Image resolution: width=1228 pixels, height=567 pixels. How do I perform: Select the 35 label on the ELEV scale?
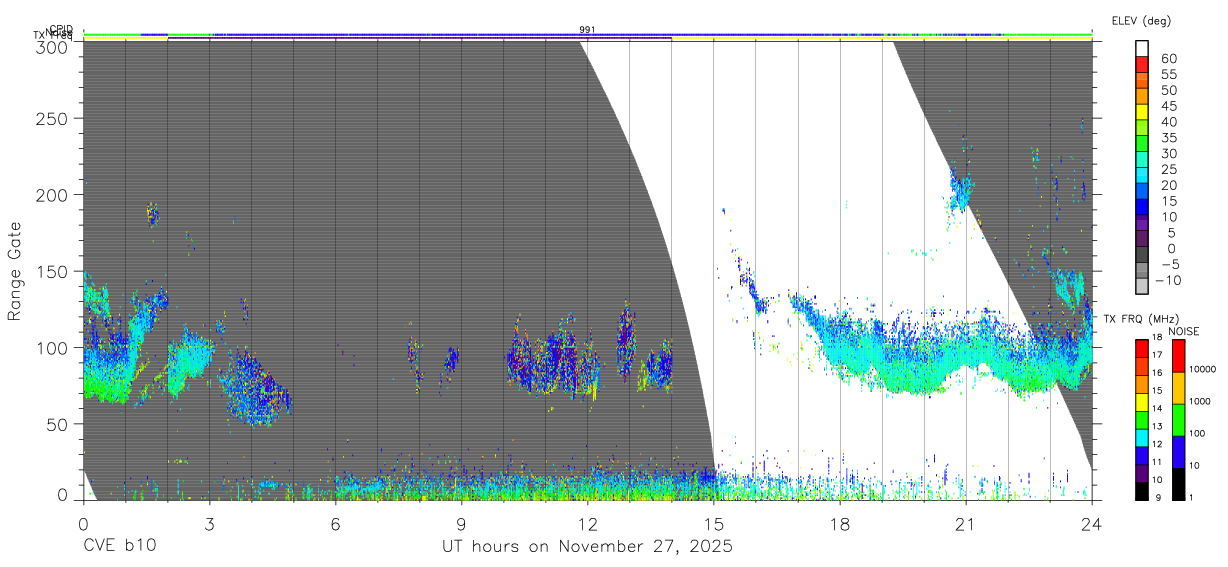1169,138
